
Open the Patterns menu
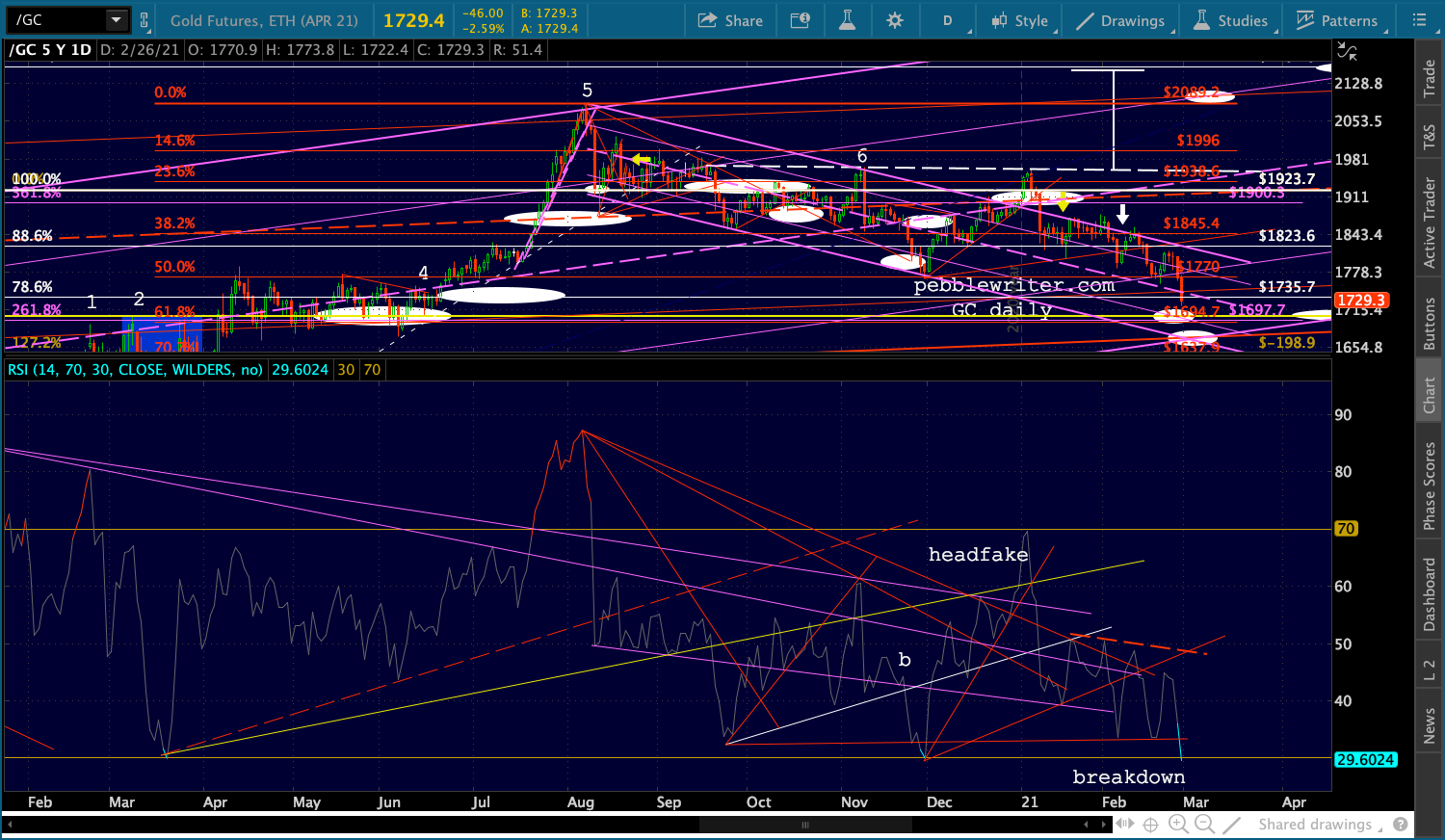tap(1337, 20)
